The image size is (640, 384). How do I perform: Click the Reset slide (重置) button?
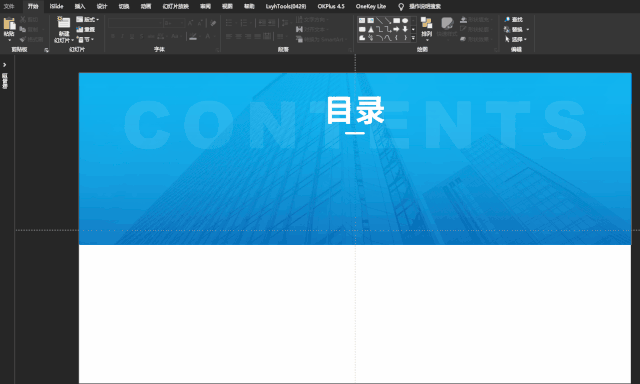pos(86,29)
